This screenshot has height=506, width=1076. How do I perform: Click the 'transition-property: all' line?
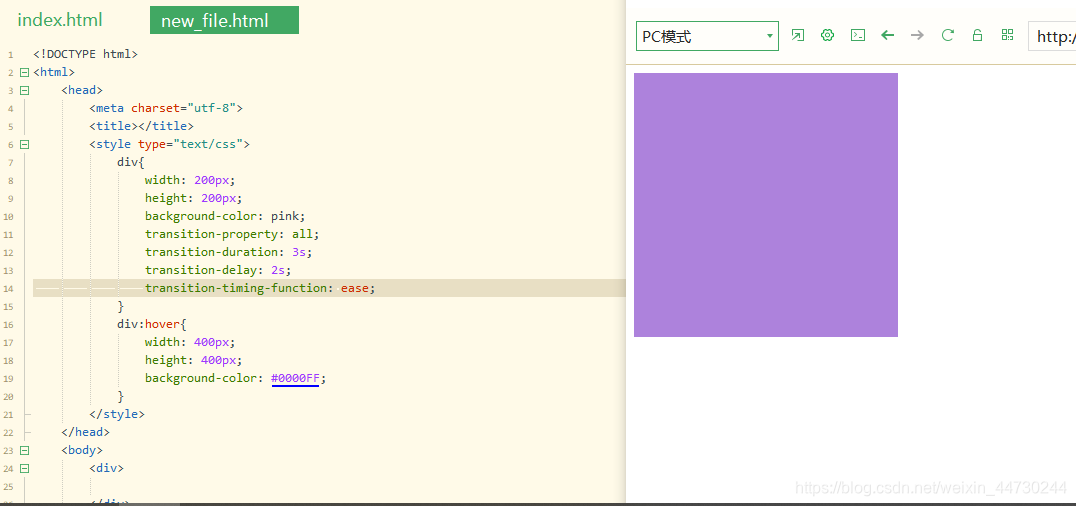[x=232, y=234]
